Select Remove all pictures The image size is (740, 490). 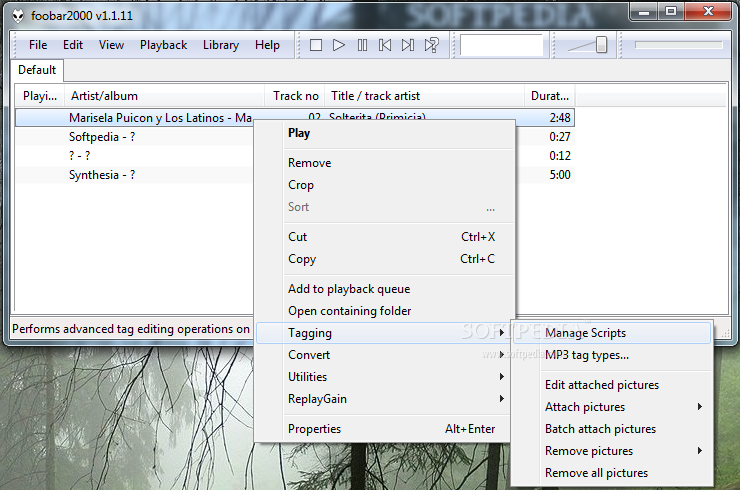pyautogui.click(x=612, y=473)
